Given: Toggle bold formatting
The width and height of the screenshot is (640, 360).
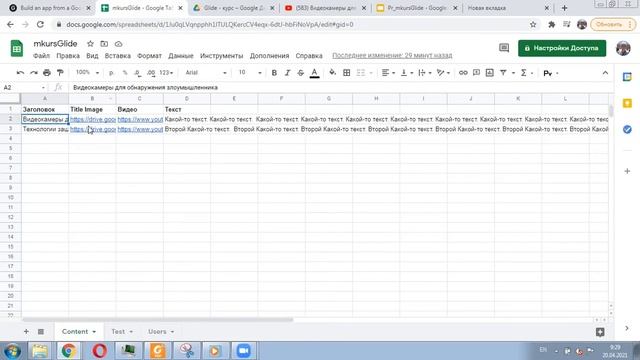Looking at the screenshot, I should (x=274, y=73).
